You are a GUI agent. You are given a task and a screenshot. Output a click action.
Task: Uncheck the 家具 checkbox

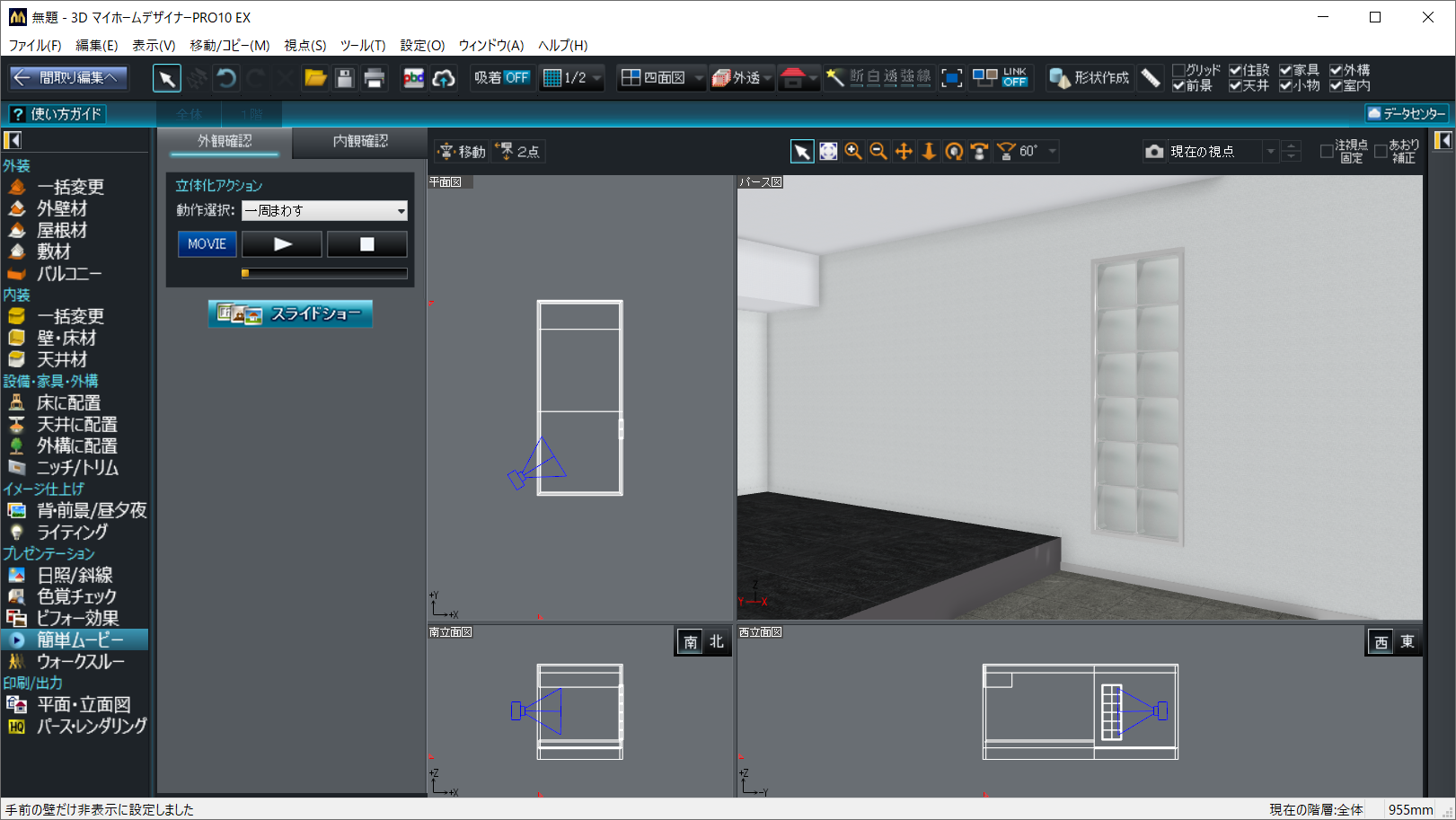pos(1286,70)
